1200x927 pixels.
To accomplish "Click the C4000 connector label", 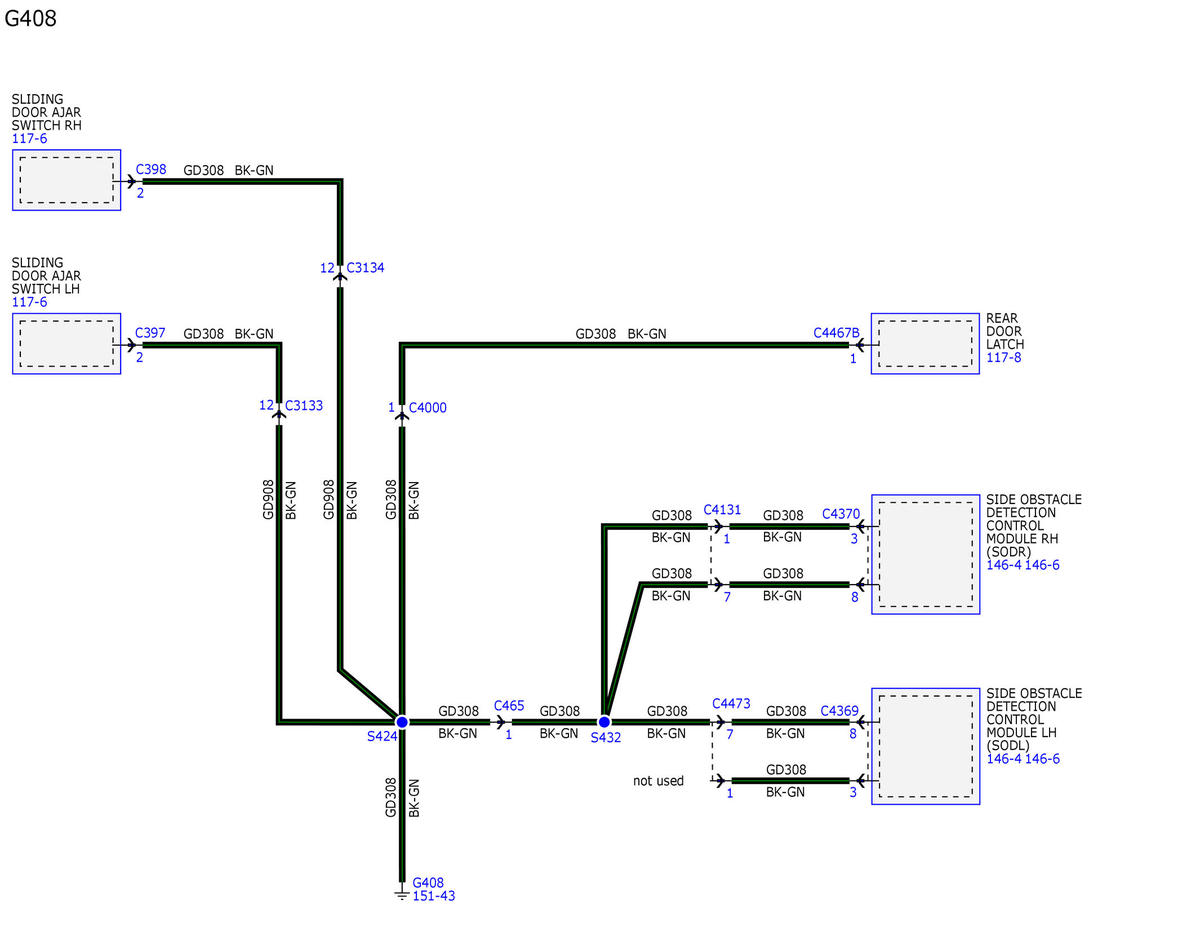I will click(428, 408).
